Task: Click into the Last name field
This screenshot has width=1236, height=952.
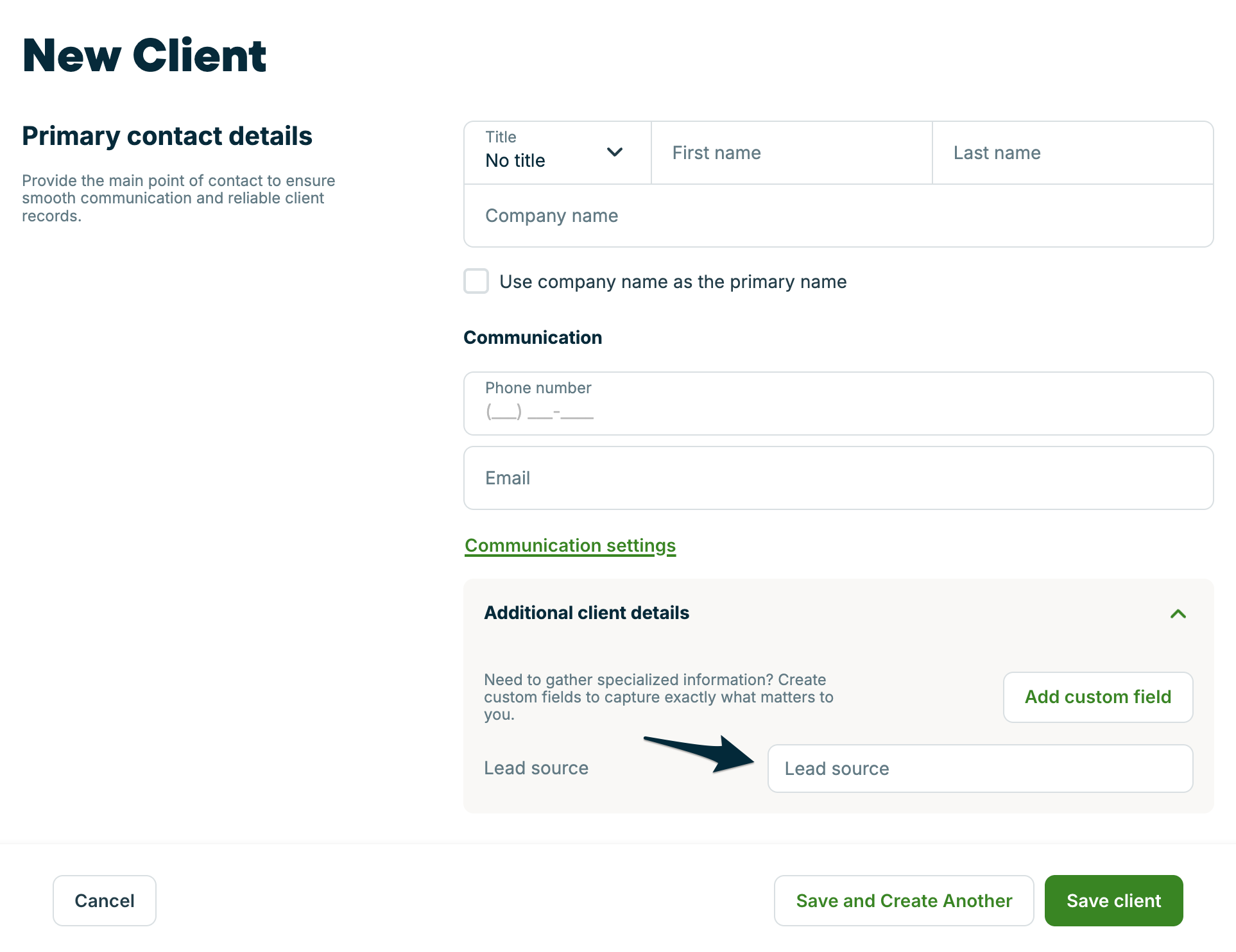Action: (x=1072, y=153)
